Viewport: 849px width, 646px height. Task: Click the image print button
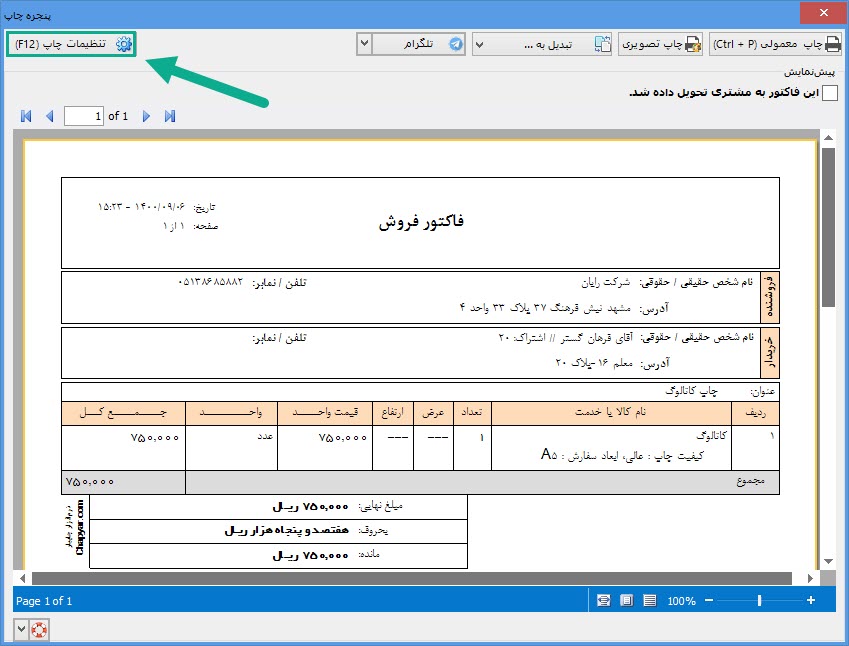pyautogui.click(x=661, y=44)
